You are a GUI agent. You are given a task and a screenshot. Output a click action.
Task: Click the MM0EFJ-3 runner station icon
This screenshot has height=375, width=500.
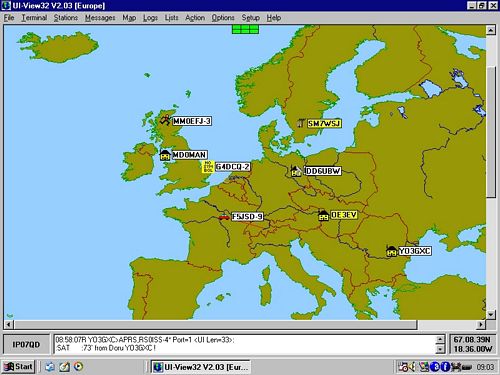tap(165, 120)
